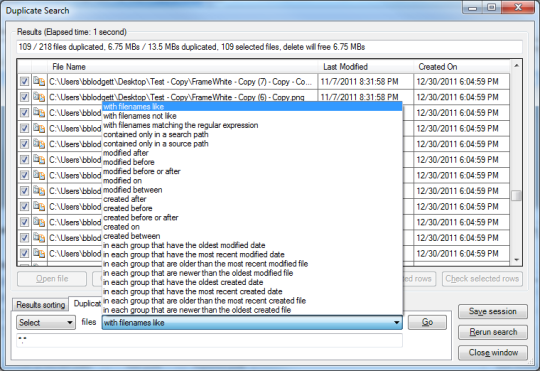The width and height of the screenshot is (540, 371).
Task: Click the Duplicate tab beside Results sorting
Action: click(86, 303)
